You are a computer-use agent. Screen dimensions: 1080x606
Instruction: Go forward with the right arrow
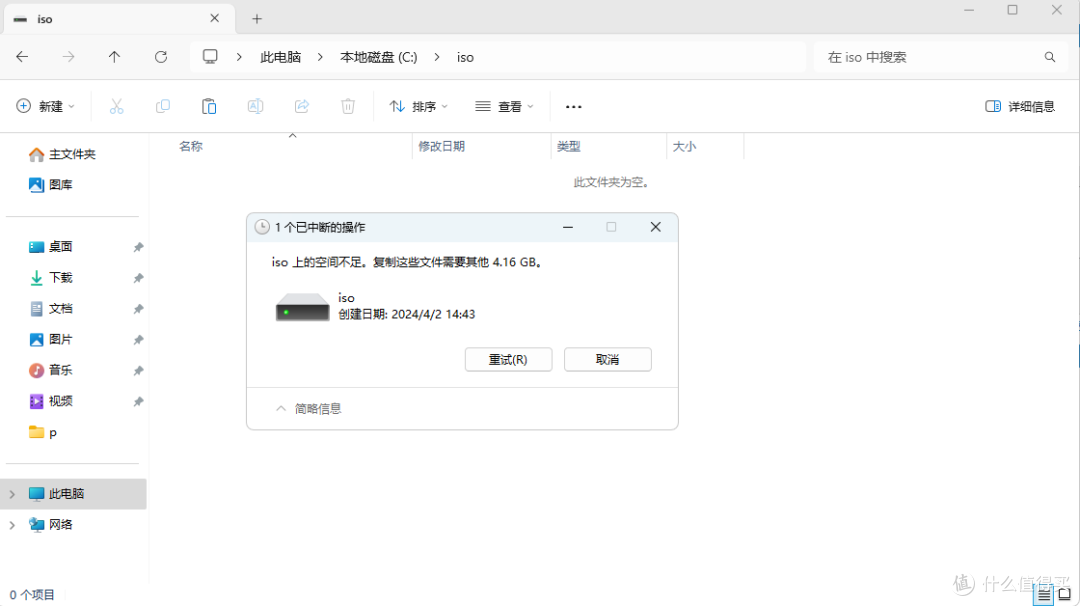coord(68,56)
